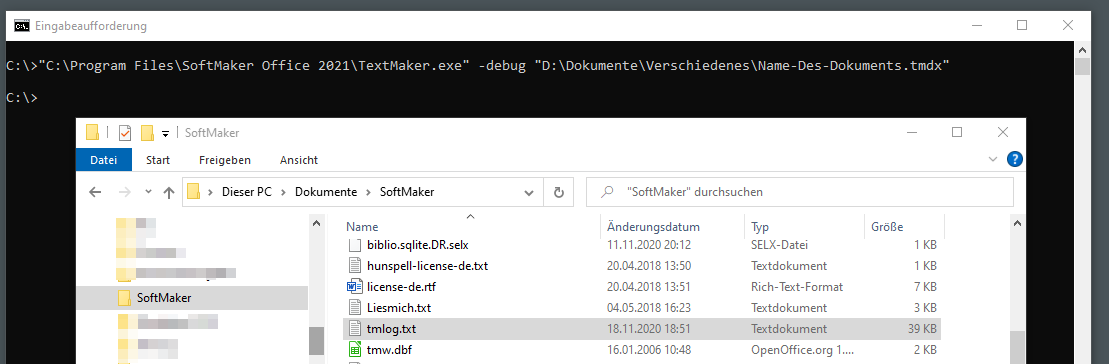Click the hunspell-license-de.txt file icon

(354, 266)
